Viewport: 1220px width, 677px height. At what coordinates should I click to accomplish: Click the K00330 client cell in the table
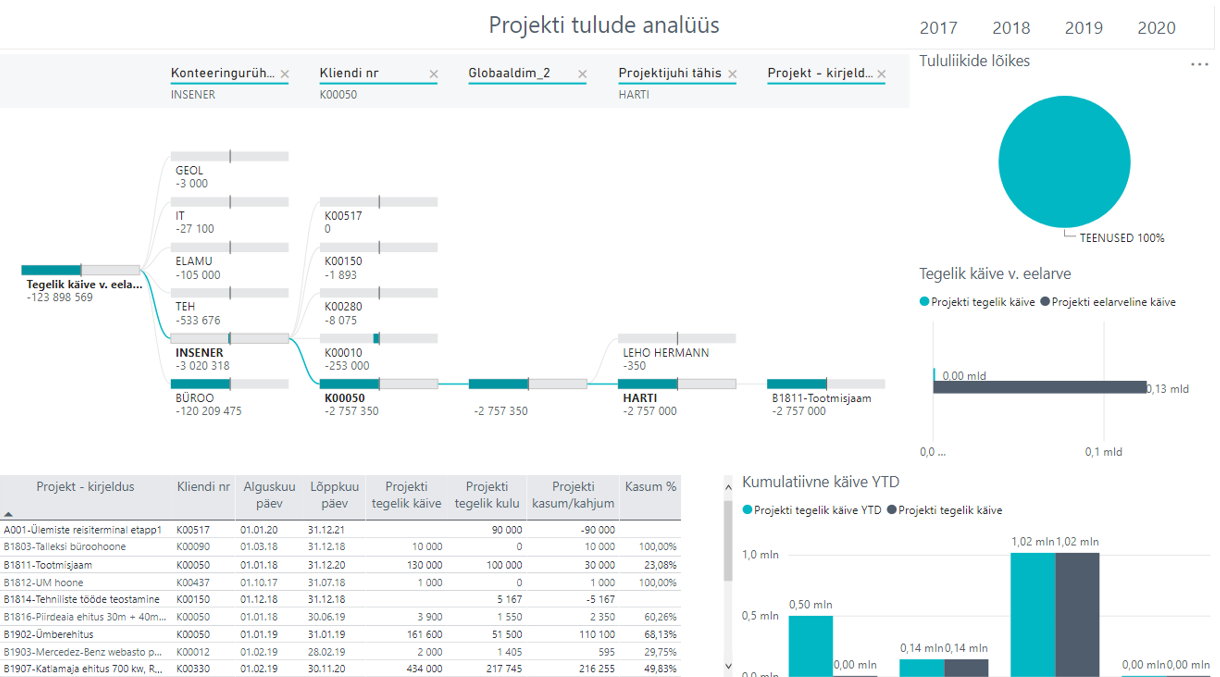click(194, 668)
